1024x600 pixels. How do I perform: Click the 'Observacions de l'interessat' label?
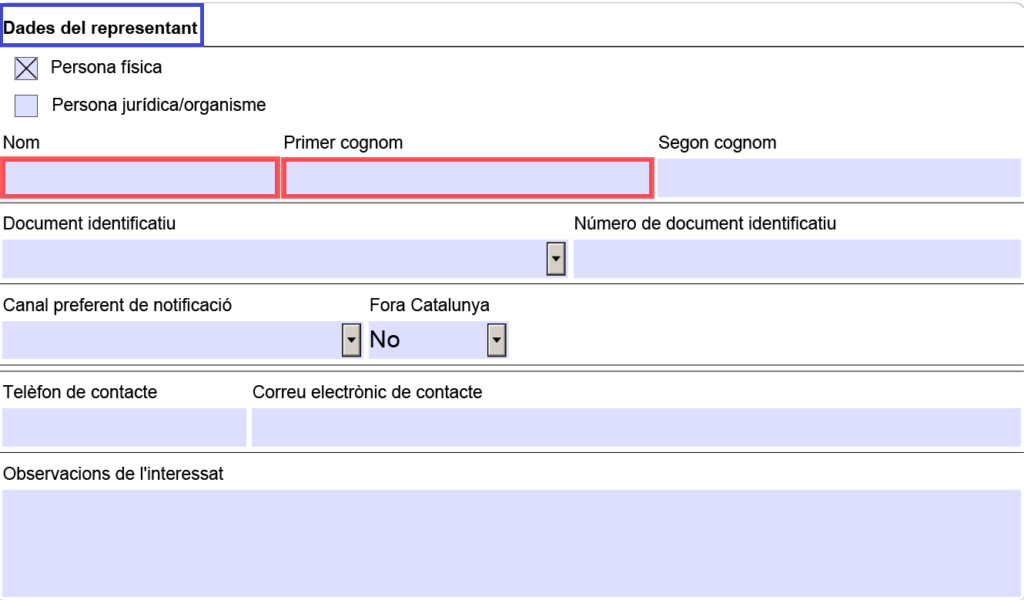point(113,474)
